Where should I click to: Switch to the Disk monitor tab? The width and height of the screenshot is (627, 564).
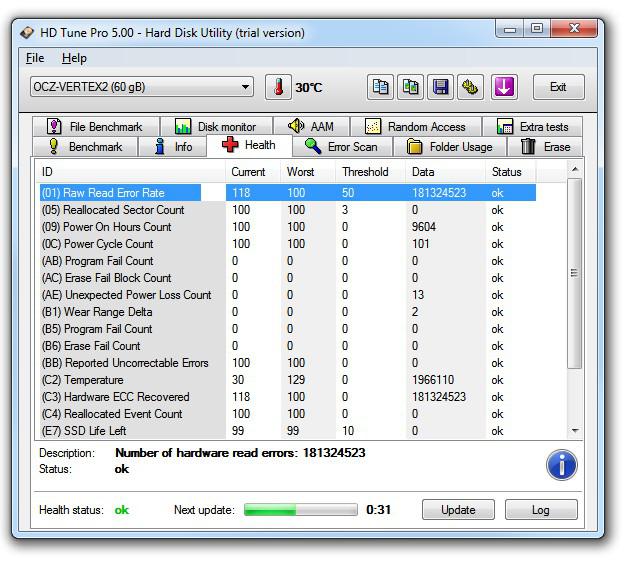coord(217,127)
